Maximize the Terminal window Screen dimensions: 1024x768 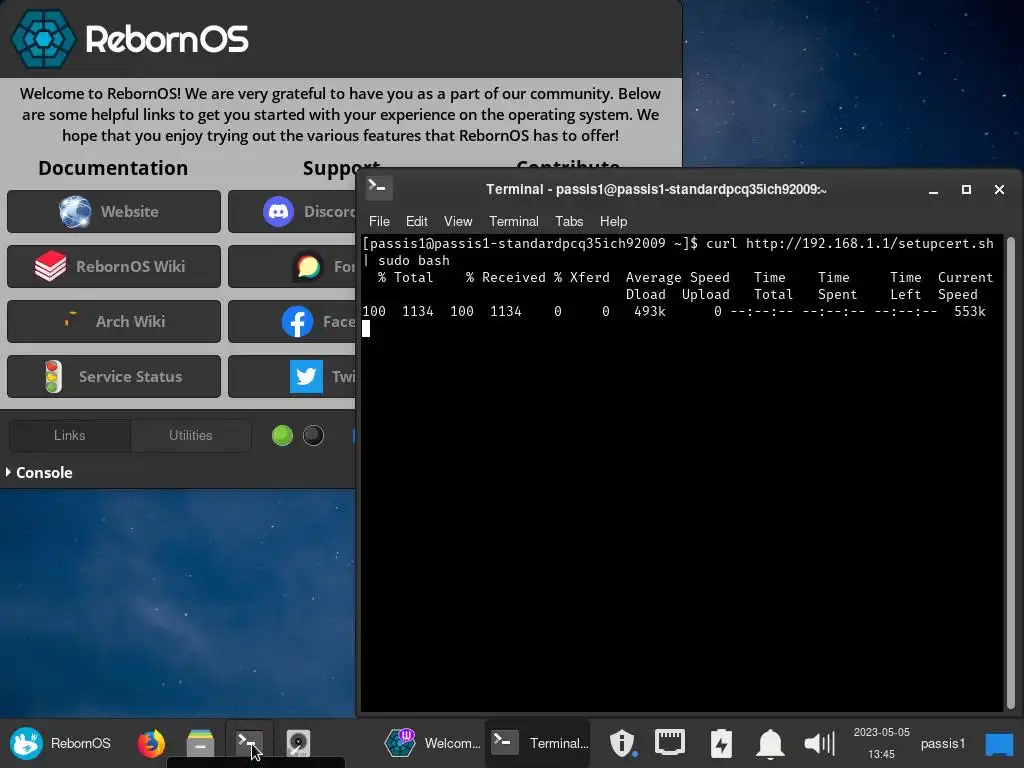click(x=967, y=189)
